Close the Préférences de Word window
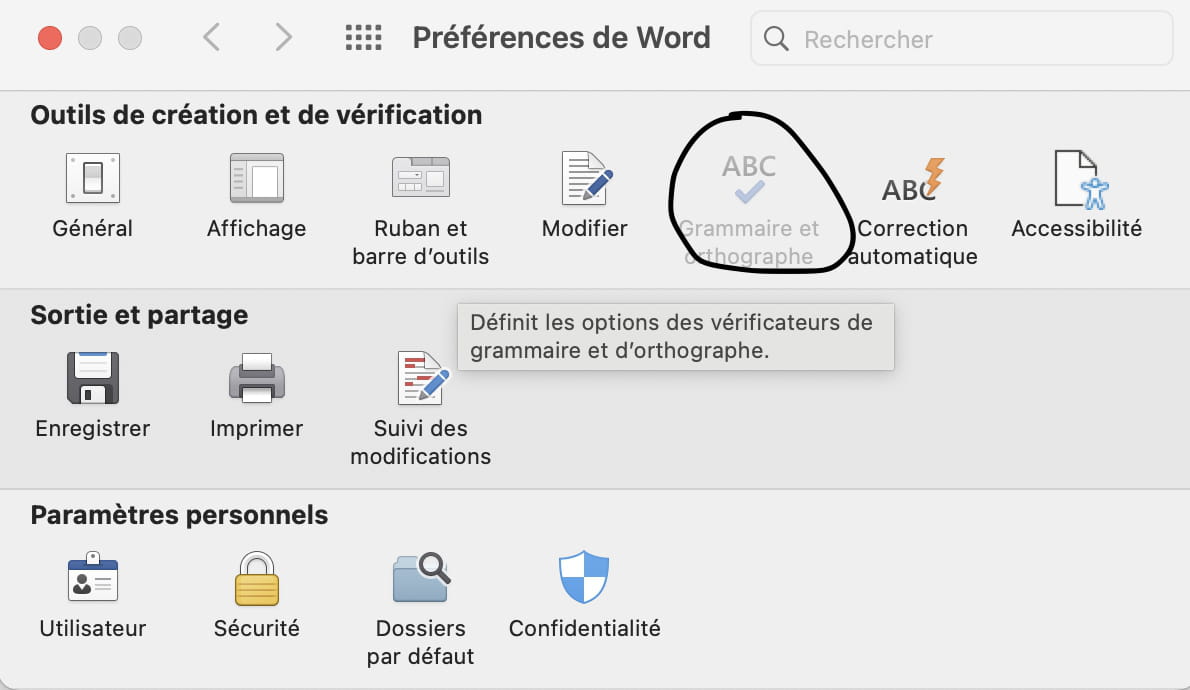This screenshot has height=690, width=1190. click(x=50, y=38)
